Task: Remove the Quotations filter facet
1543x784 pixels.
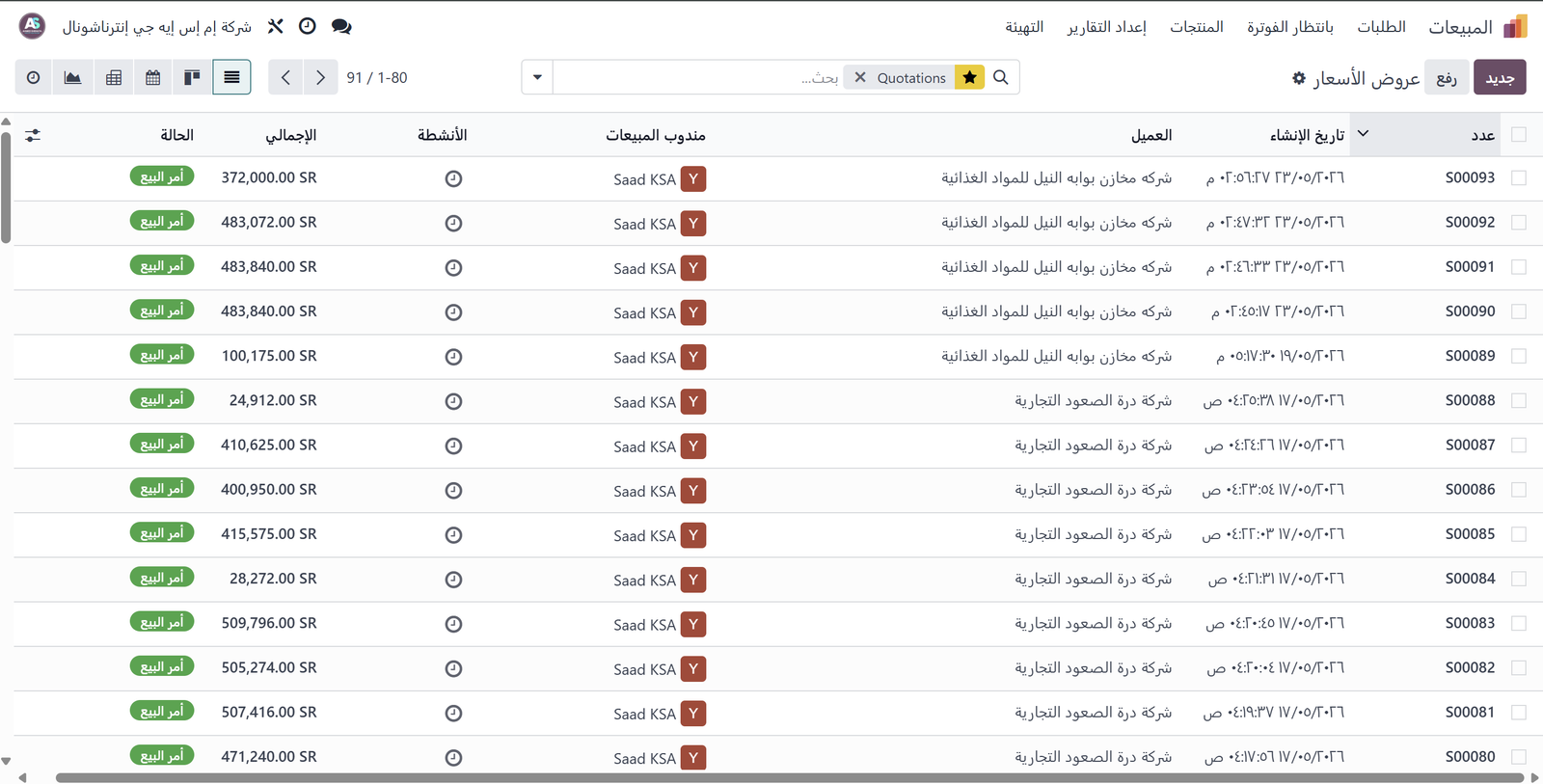Action: pos(860,77)
